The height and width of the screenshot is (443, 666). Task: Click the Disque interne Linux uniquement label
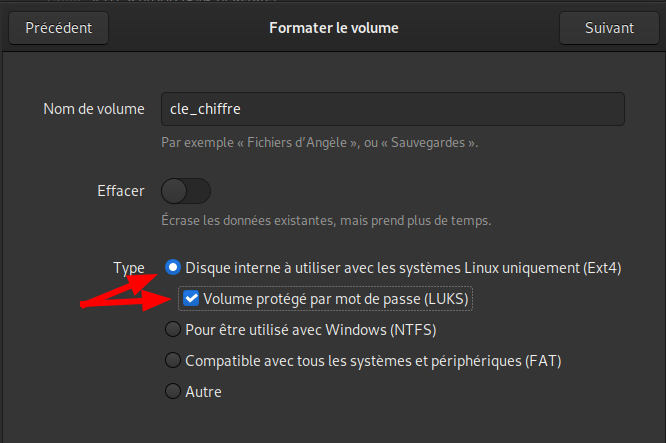click(403, 268)
